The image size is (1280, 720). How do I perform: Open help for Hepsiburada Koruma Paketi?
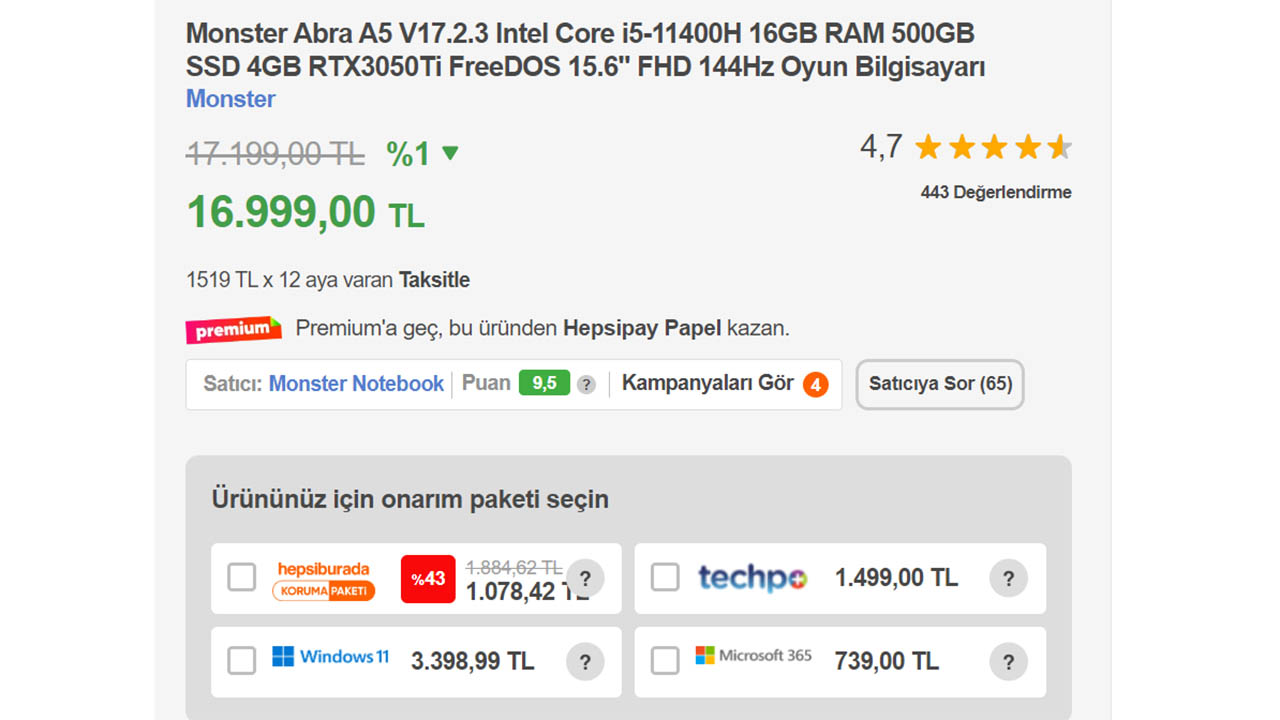pyautogui.click(x=585, y=578)
